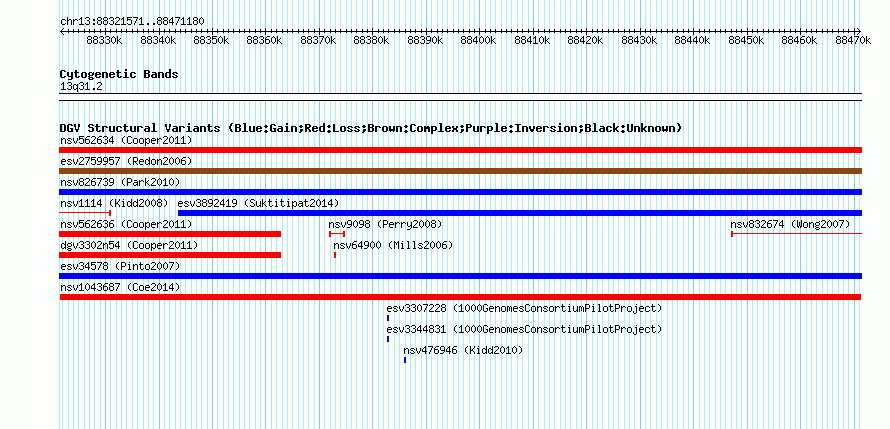Click the short red span under nsv9098
Image resolution: width=890 pixels, height=429 pixels.
click(337, 234)
